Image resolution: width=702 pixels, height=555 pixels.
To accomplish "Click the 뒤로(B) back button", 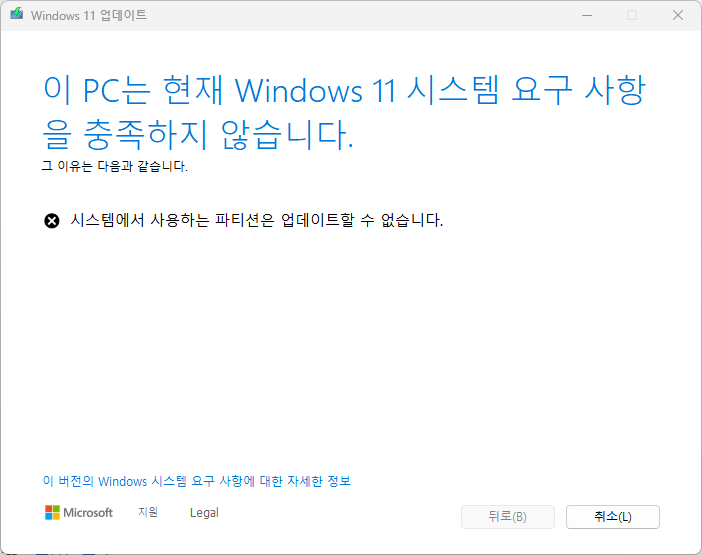I will coord(508,517).
